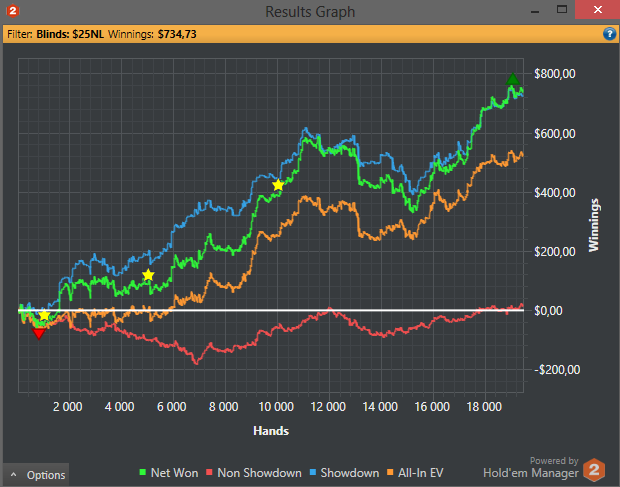The height and width of the screenshot is (487, 620).
Task: Click the orange All-In EV legend swatch
Action: click(390, 472)
